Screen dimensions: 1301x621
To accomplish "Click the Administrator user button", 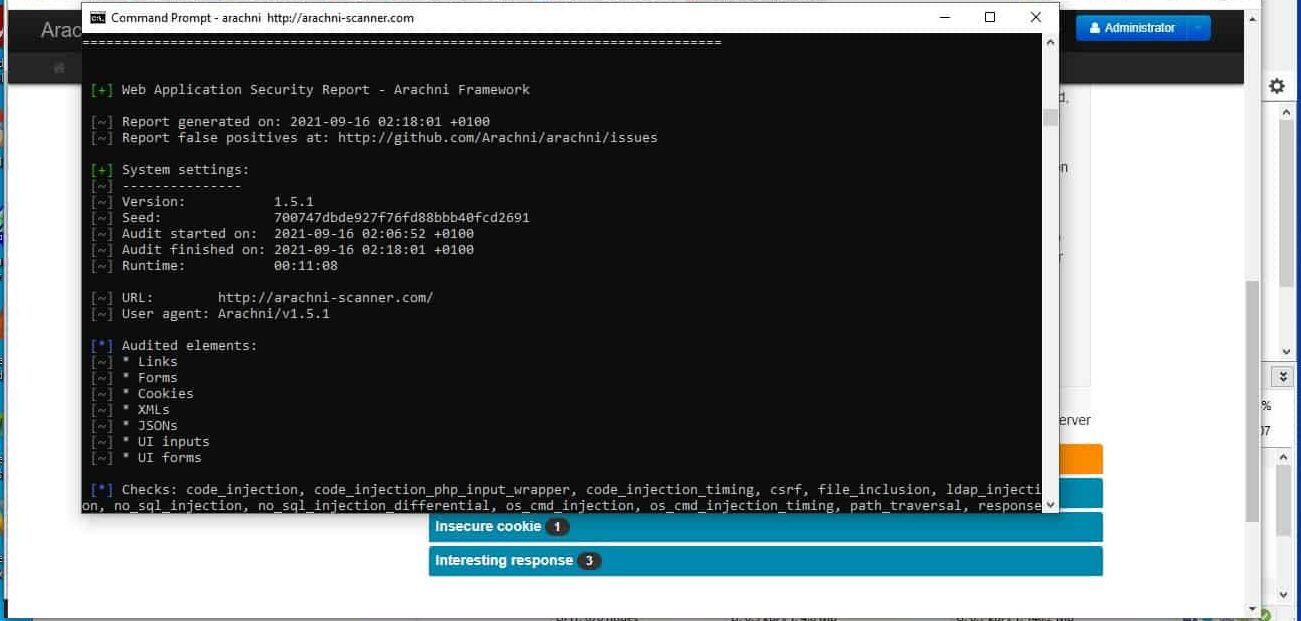I will [x=1132, y=28].
